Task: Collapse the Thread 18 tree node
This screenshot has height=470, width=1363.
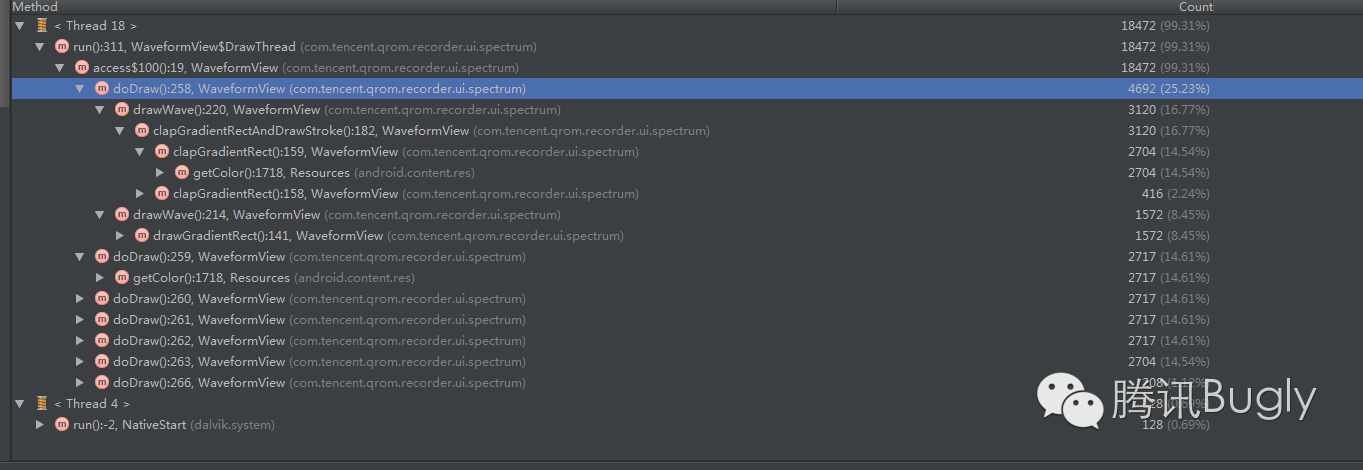Action: pos(20,26)
